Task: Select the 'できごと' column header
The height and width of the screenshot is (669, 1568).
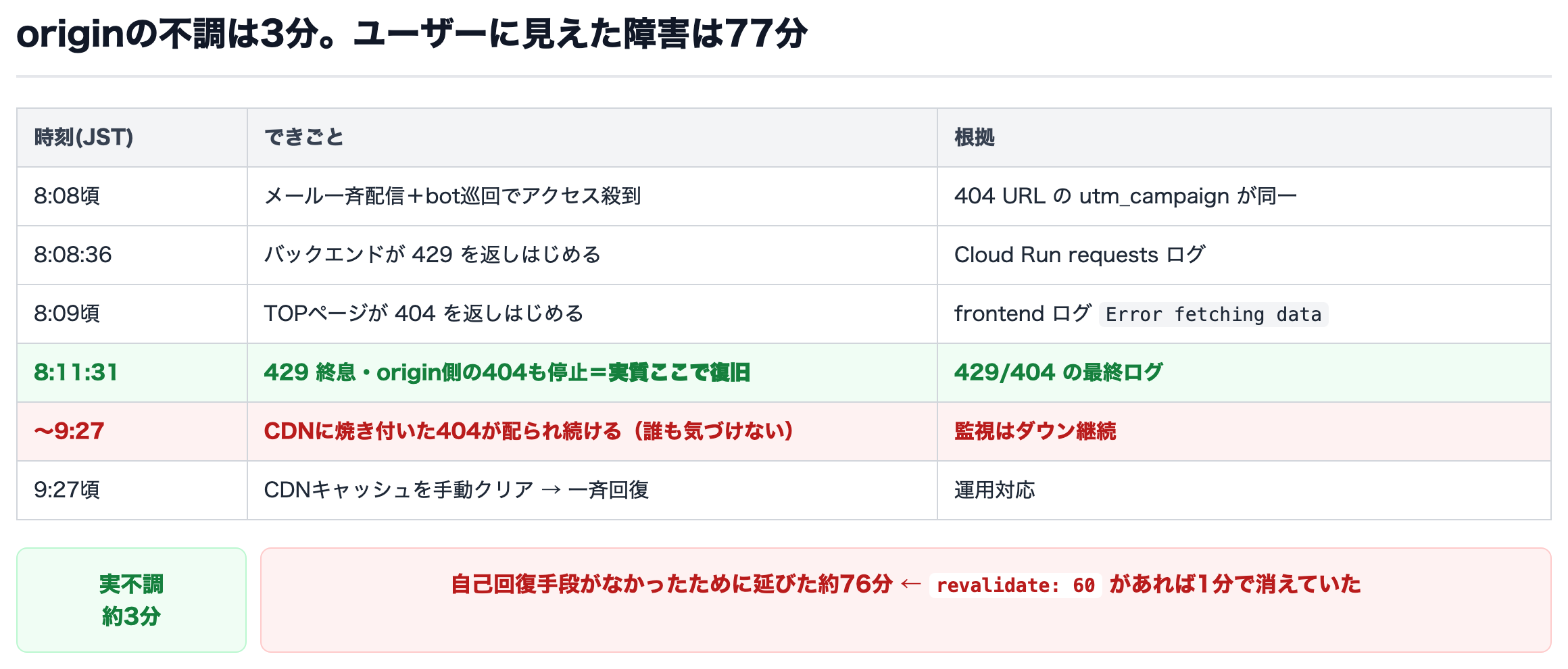Action: pyautogui.click(x=592, y=138)
